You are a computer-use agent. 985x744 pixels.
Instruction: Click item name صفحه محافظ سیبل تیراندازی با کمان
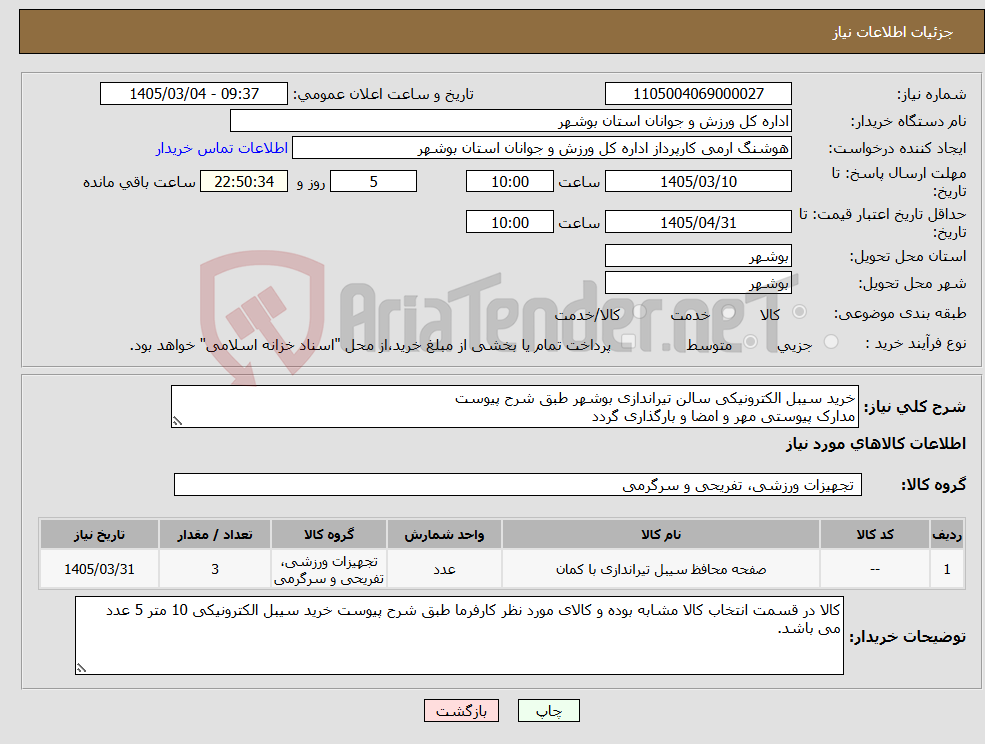661,569
